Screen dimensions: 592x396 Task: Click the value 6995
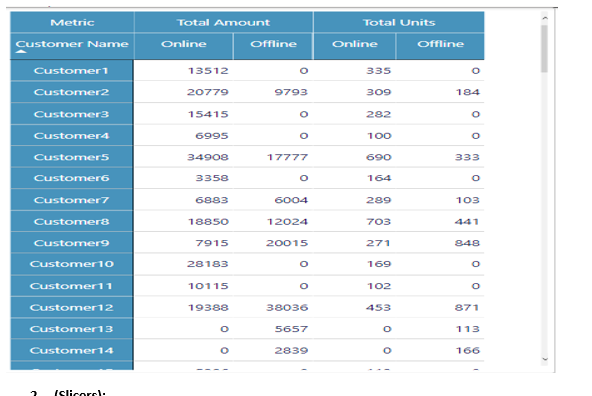click(212, 136)
